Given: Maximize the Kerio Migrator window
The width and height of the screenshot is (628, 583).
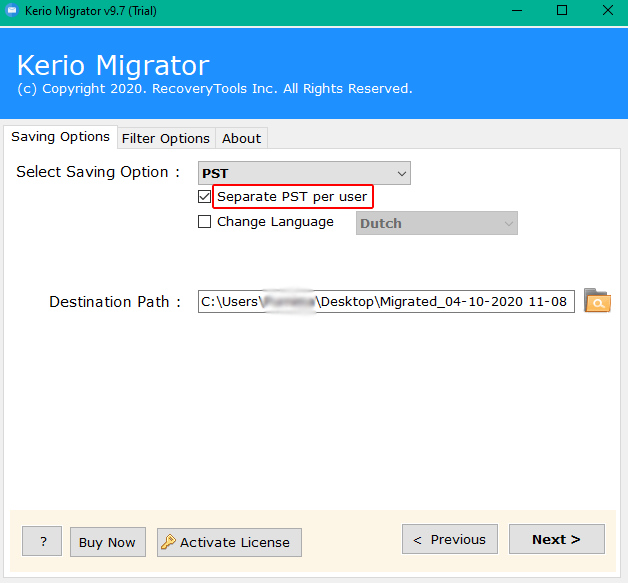Looking at the screenshot, I should [x=562, y=10].
